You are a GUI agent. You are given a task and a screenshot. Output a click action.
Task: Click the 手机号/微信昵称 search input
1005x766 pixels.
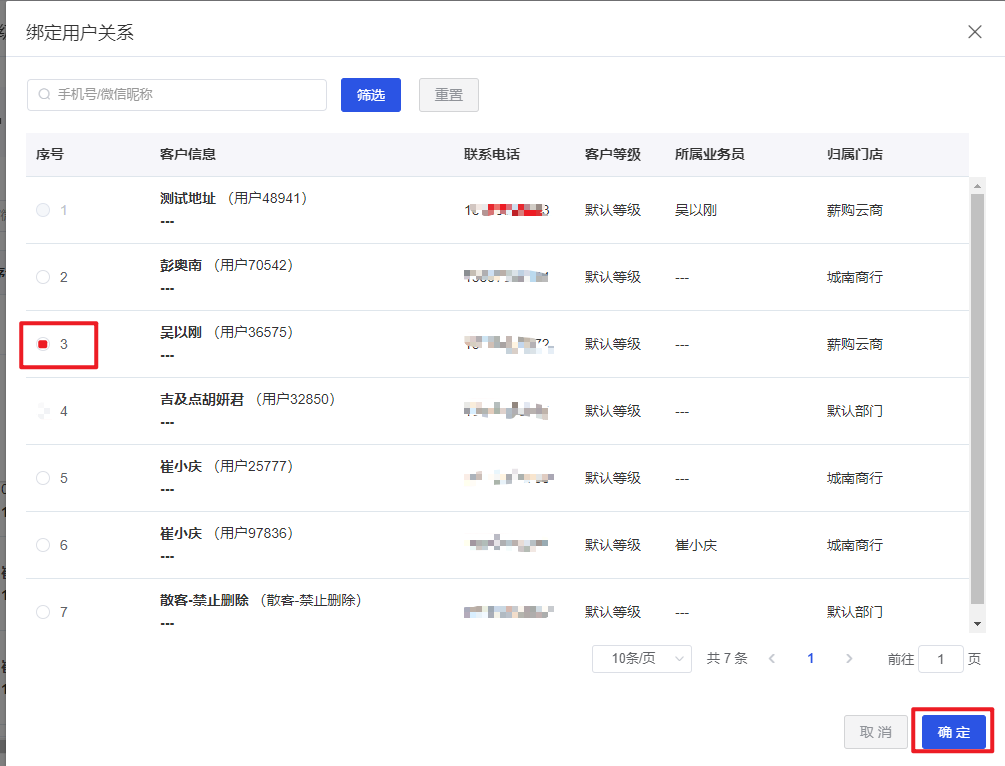click(x=176, y=95)
